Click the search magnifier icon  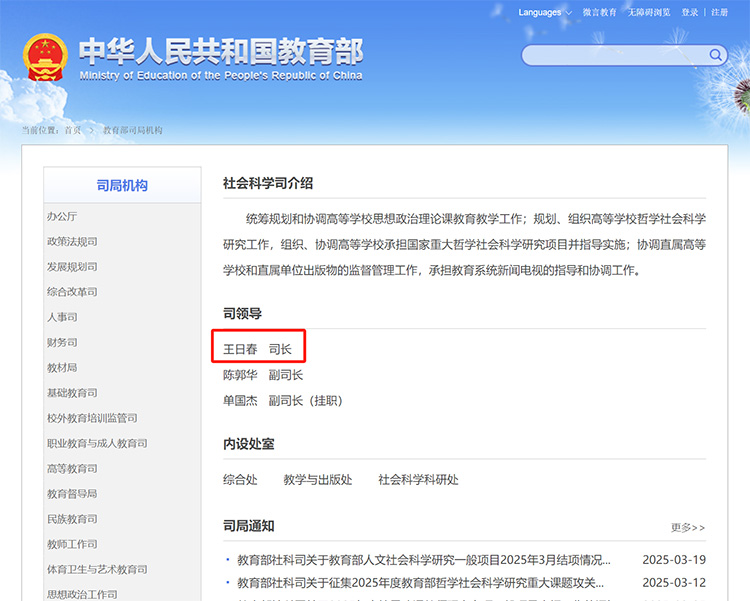pos(716,55)
